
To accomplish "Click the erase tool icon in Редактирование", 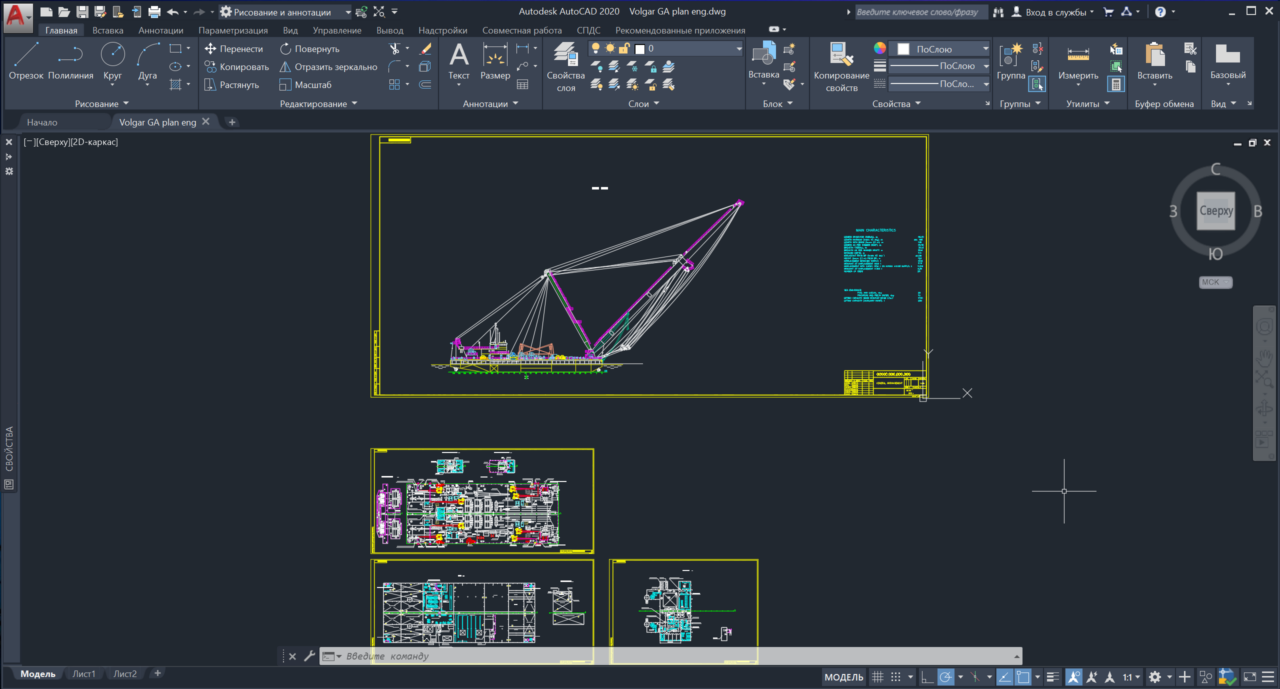I will 424,48.
